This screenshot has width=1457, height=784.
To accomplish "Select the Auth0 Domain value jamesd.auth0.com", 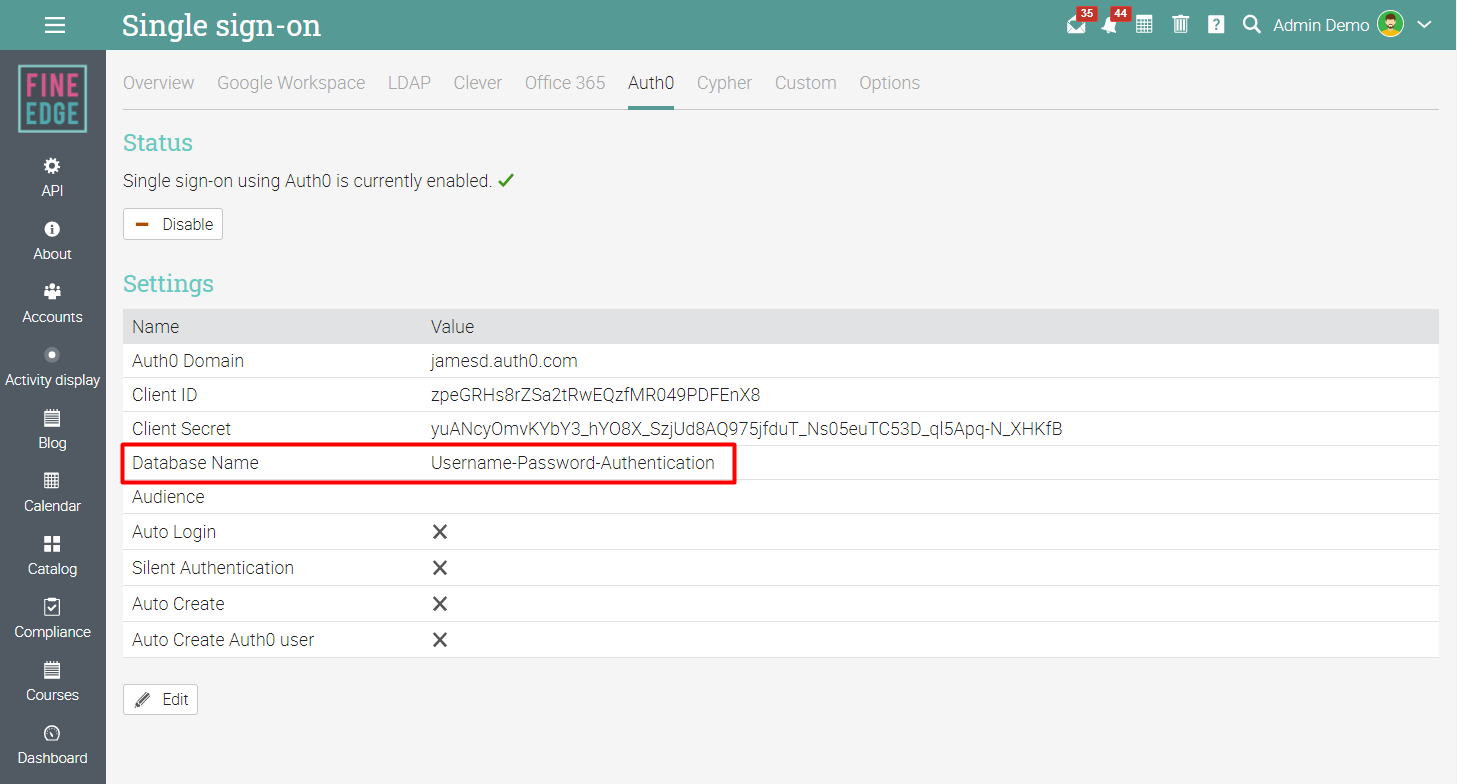I will tap(504, 361).
